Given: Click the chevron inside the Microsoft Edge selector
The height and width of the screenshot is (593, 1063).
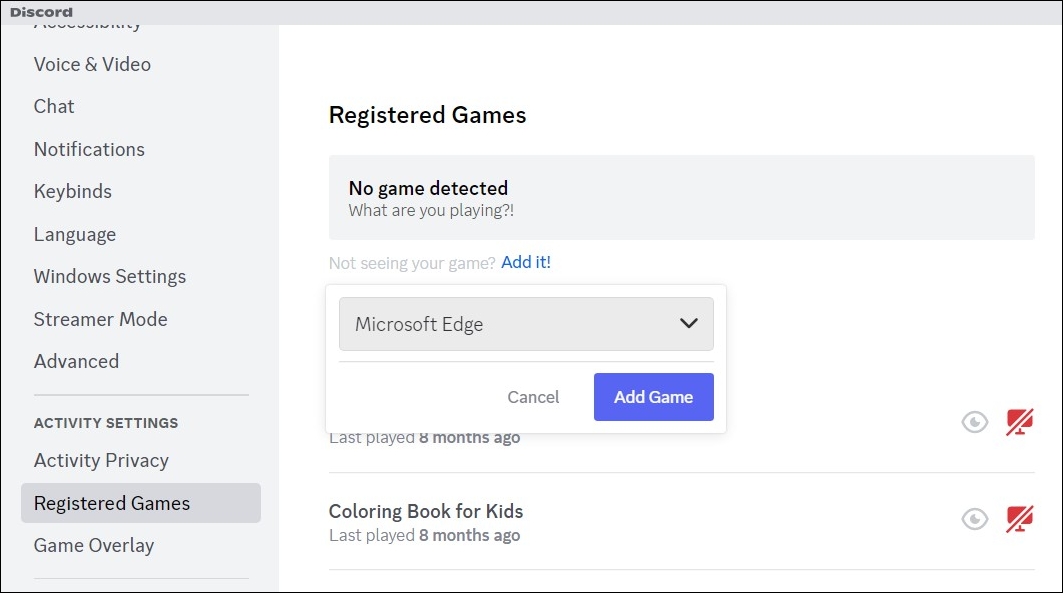Looking at the screenshot, I should [x=688, y=324].
